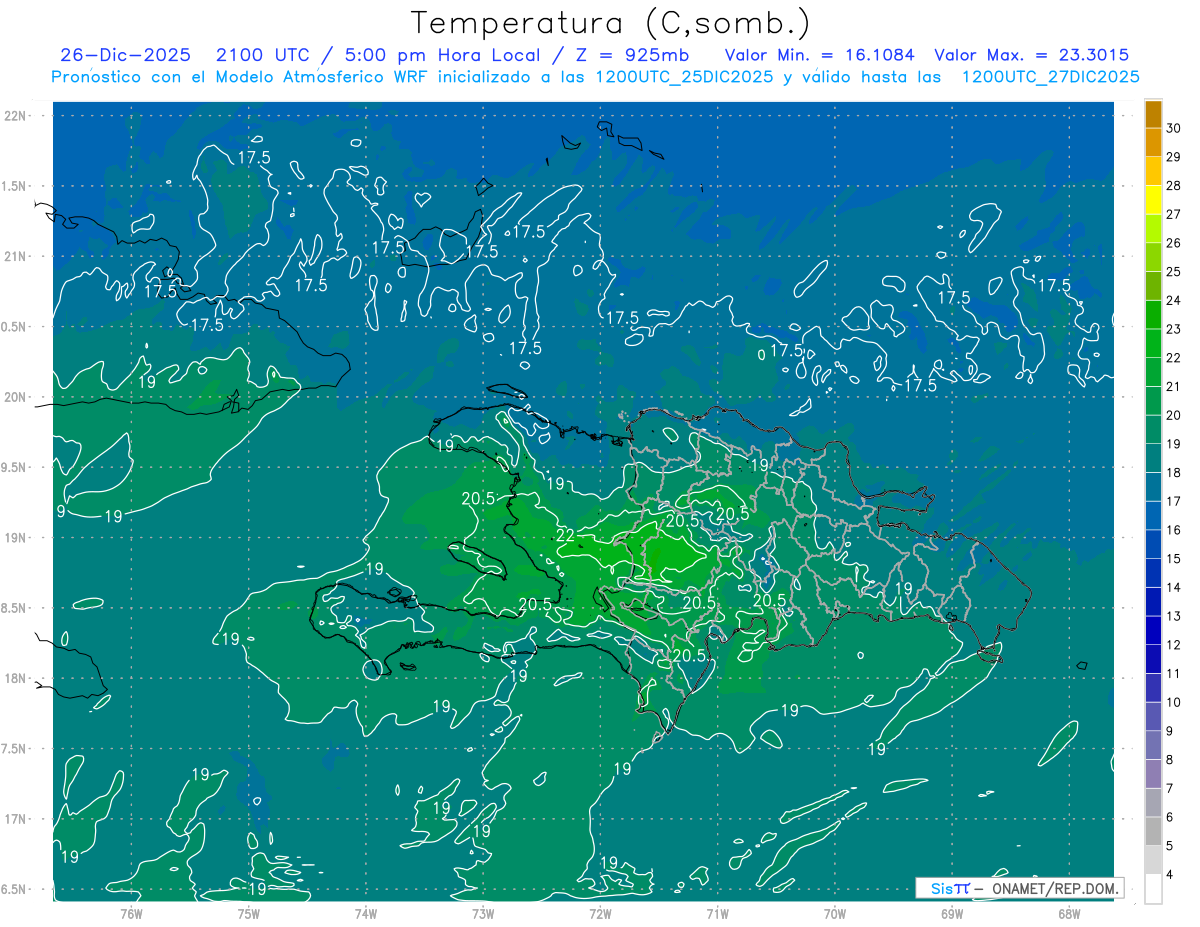Screen dimensions: 1200x927
Task: Click colorbar scale value "23"
Action: coord(1175,329)
